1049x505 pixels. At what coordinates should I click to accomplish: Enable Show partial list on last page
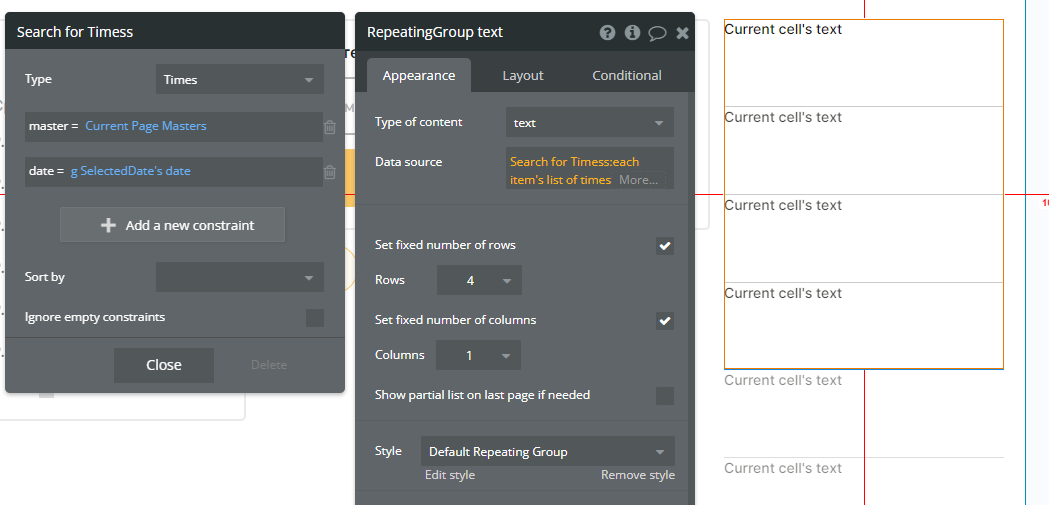point(665,396)
